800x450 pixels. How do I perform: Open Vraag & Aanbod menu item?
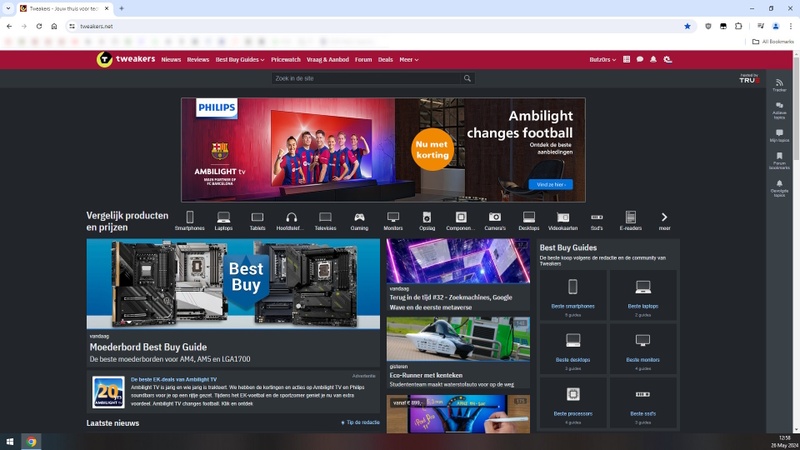[x=328, y=60]
